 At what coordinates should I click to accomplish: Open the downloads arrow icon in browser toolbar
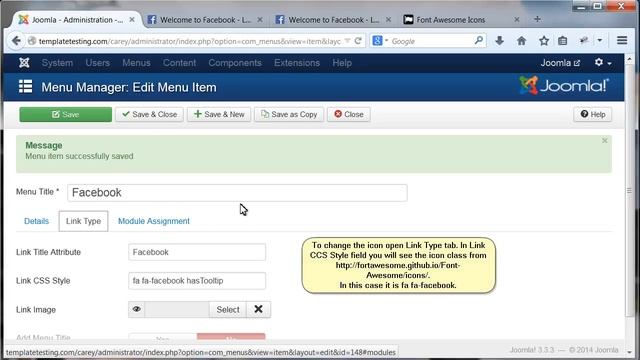click(500, 40)
